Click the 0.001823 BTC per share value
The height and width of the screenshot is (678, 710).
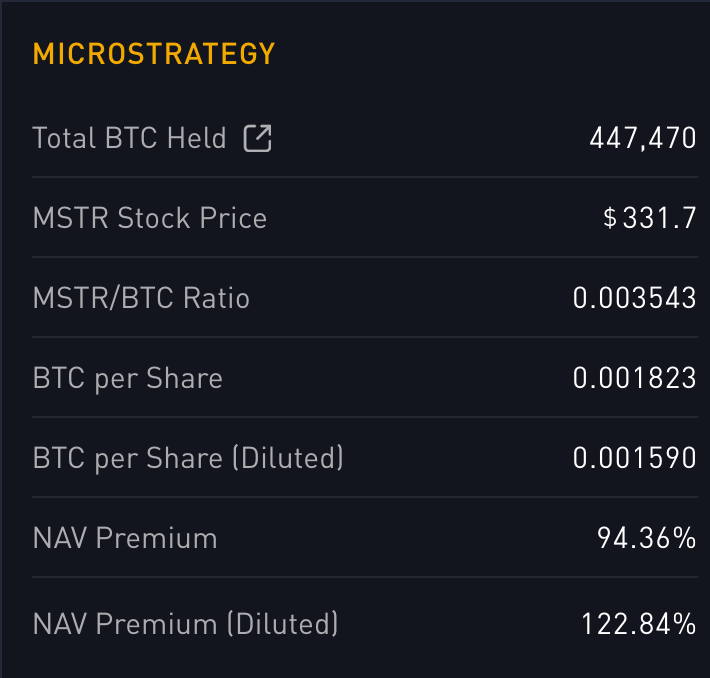click(634, 378)
